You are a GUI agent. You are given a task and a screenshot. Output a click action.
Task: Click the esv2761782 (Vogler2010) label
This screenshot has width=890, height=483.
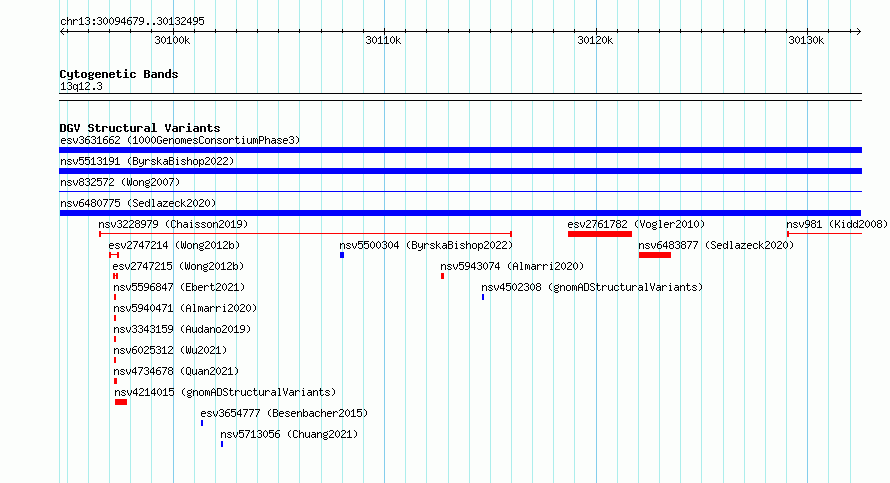[x=636, y=224]
